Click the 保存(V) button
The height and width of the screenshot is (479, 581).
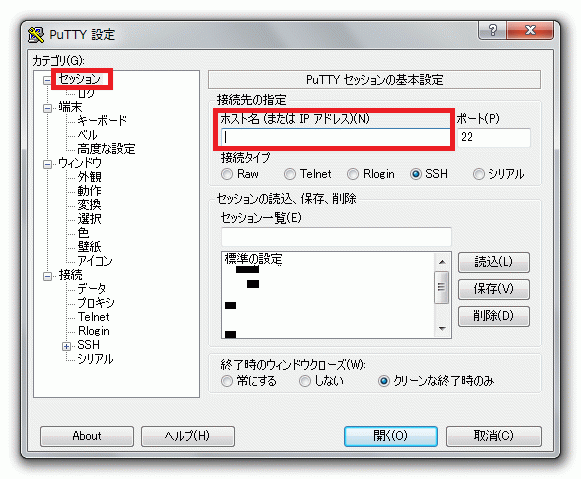click(x=494, y=289)
